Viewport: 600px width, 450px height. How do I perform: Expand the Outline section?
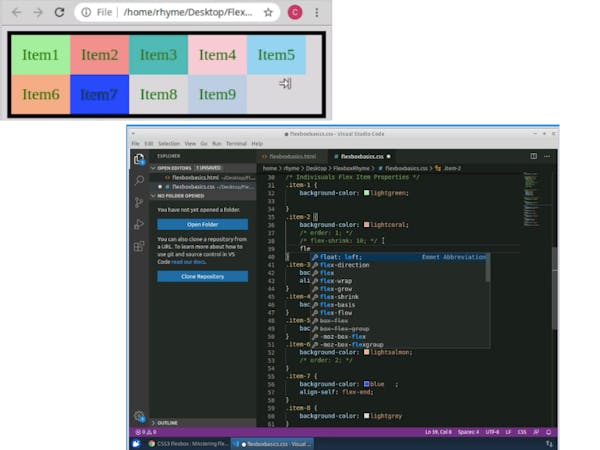pos(203,423)
